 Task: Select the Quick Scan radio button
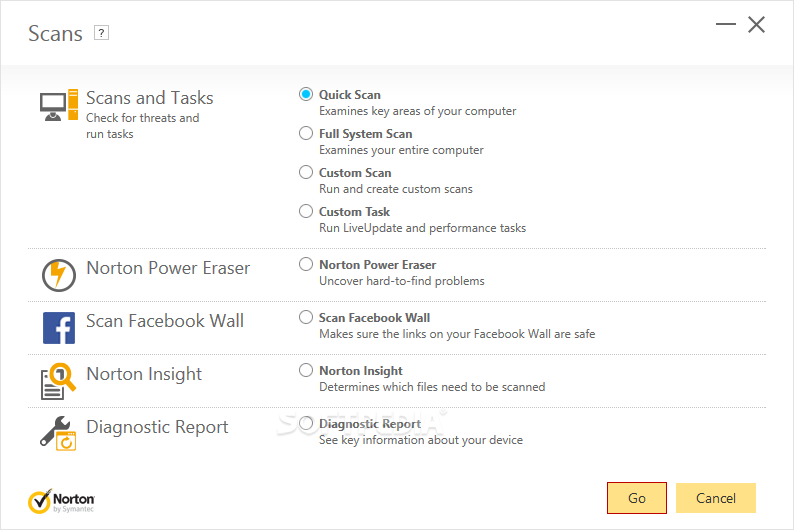306,94
